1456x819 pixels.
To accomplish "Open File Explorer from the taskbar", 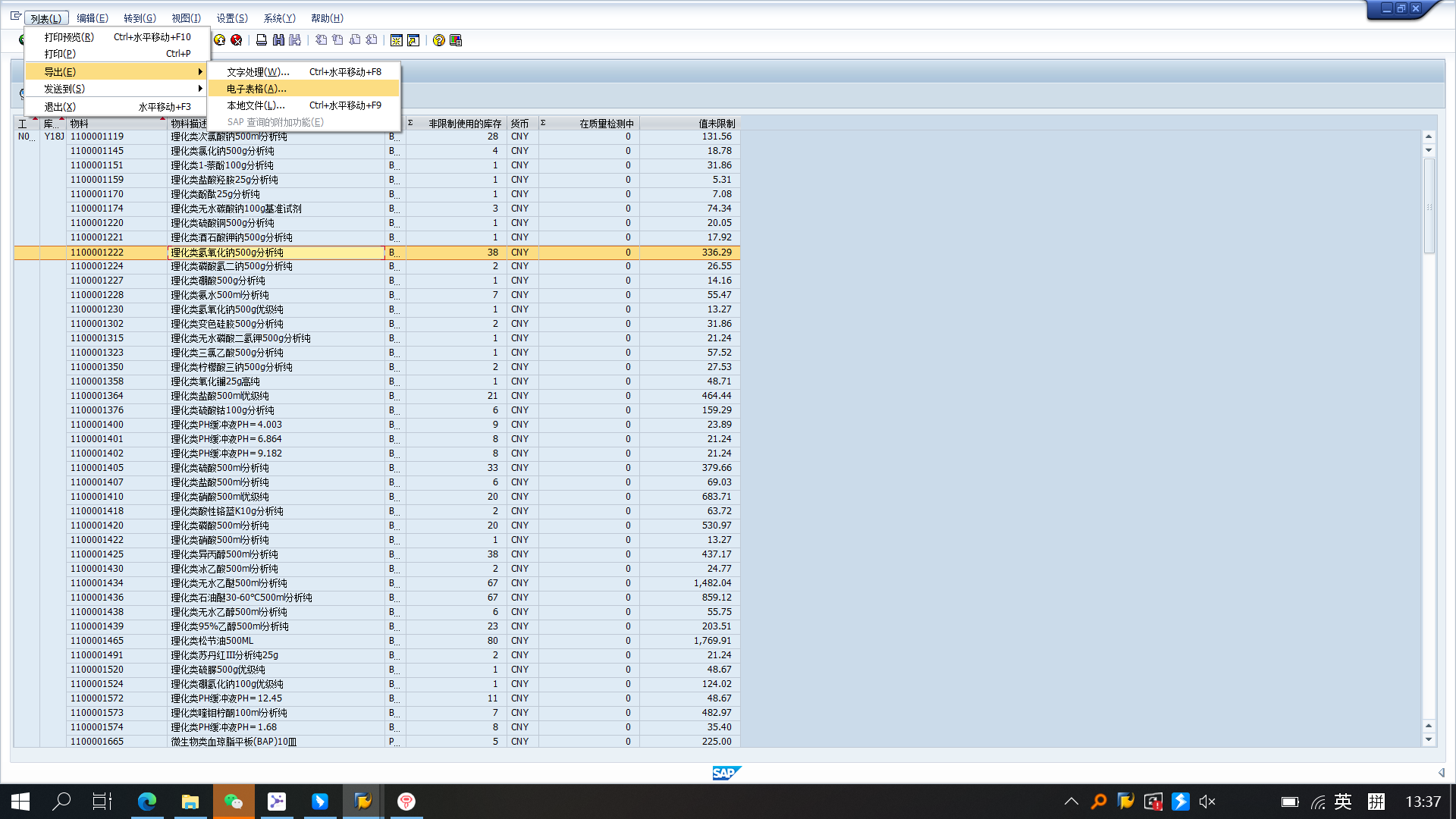I will [x=190, y=802].
